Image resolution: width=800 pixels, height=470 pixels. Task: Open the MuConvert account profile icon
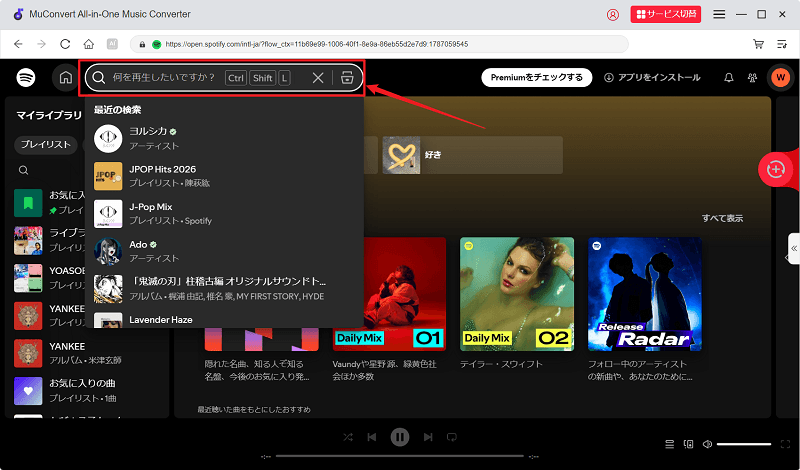point(613,14)
